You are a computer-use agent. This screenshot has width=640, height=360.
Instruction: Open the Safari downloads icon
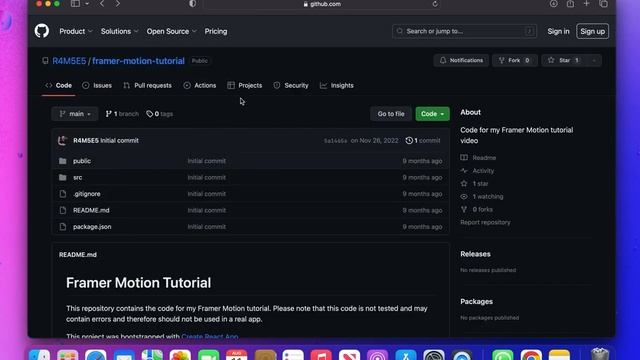pos(553,4)
